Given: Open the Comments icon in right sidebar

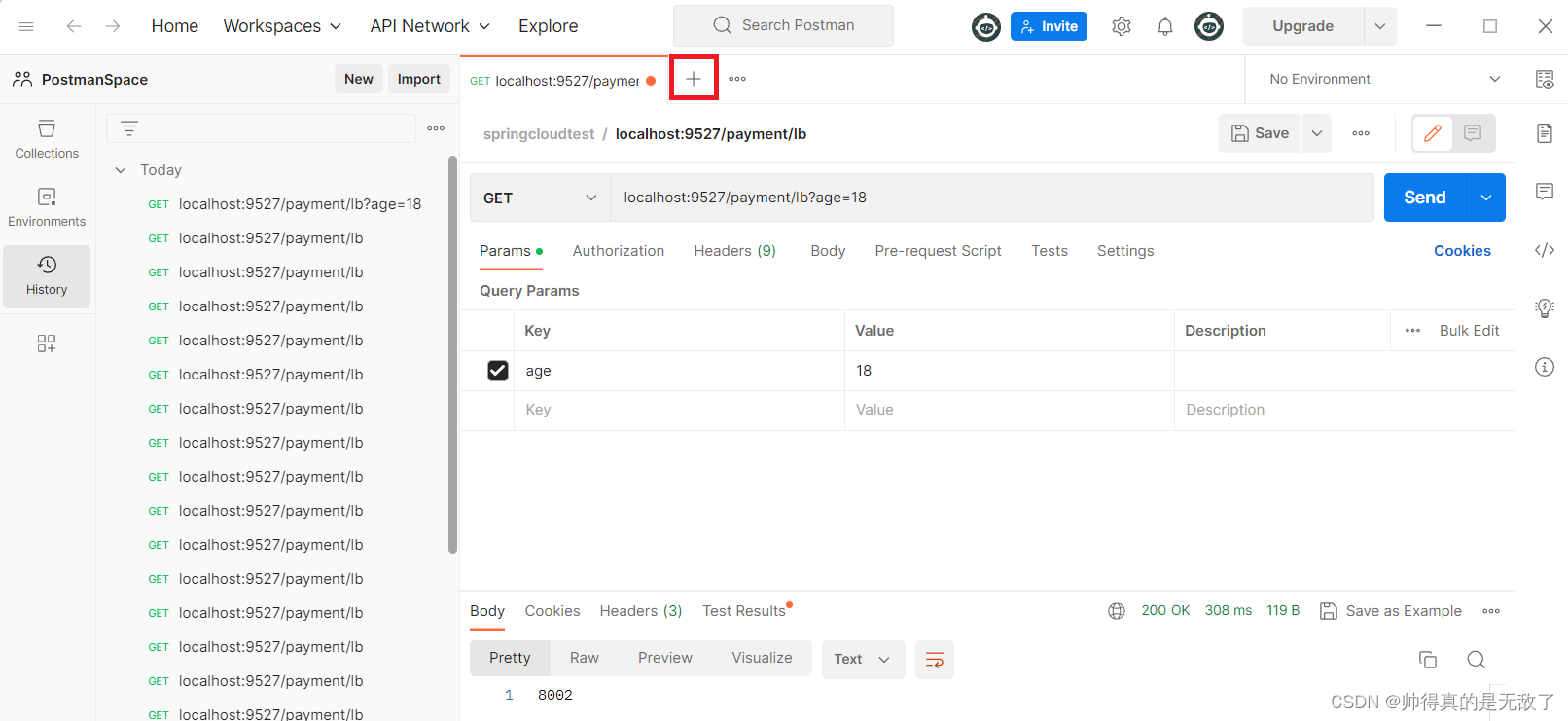Looking at the screenshot, I should pos(1545,192).
